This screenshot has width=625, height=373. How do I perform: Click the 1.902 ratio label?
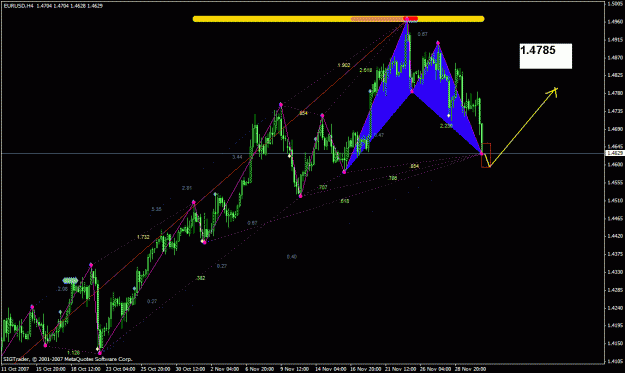click(x=344, y=65)
